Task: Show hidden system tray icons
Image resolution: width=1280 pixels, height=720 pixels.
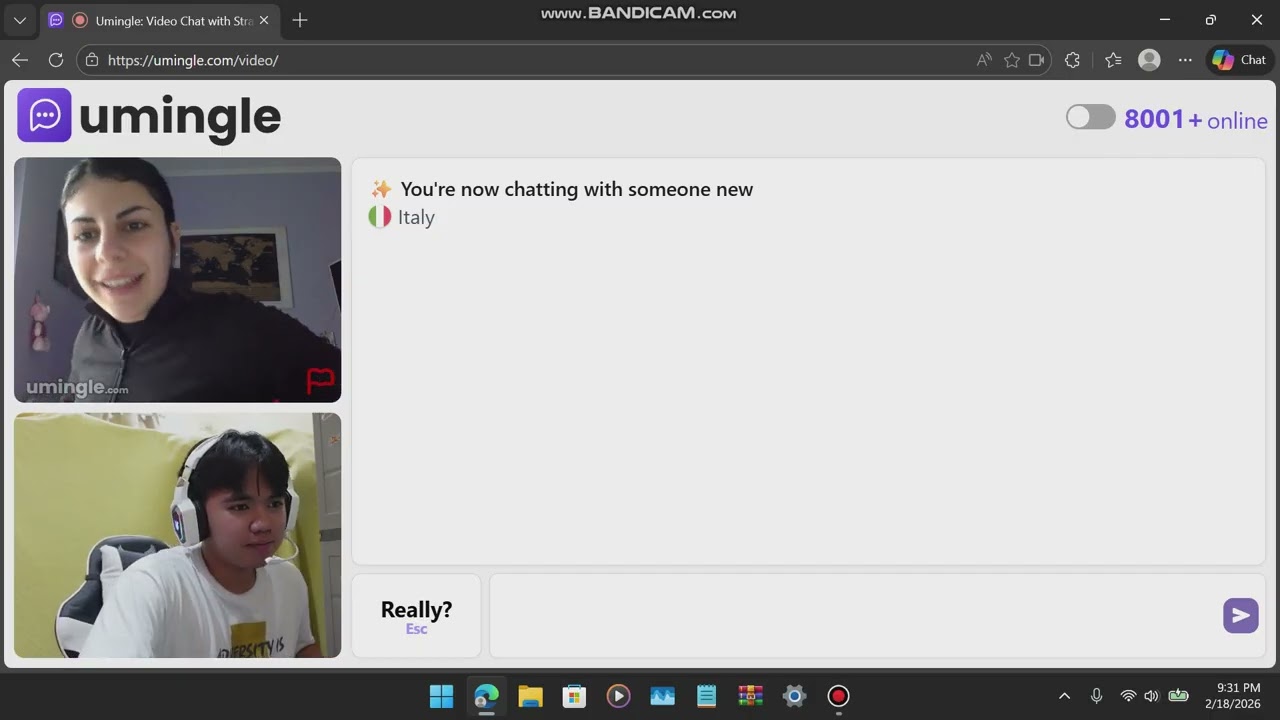Action: (1064, 696)
